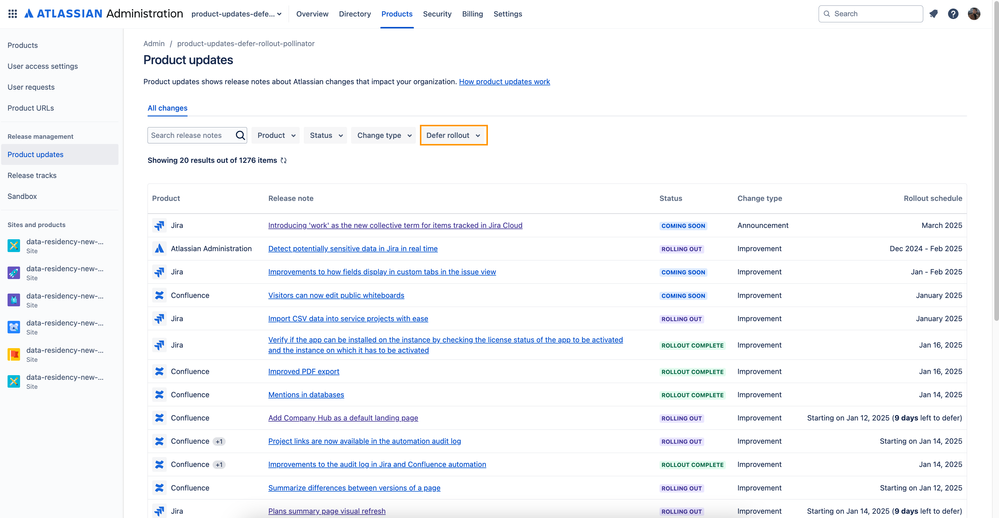The width and height of the screenshot is (999, 518).
Task: Open the Security tab
Action: click(437, 13)
